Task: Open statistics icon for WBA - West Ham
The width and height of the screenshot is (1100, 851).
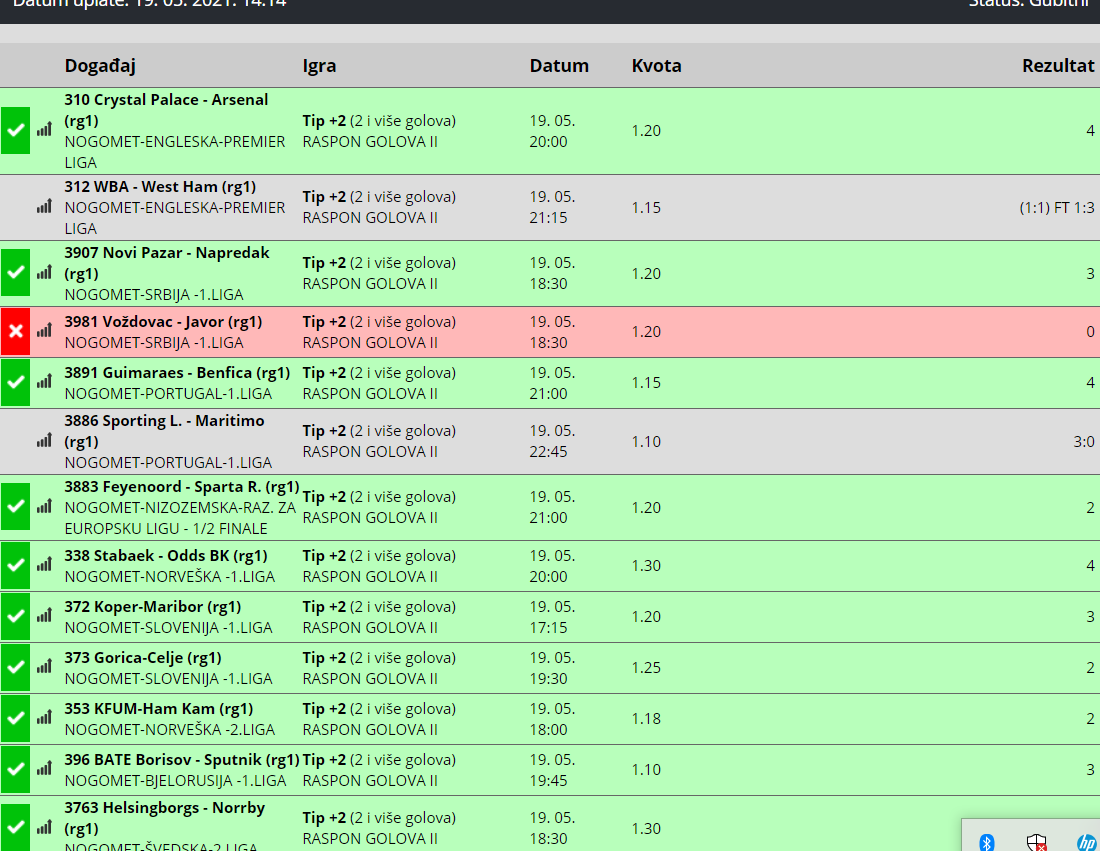Action: (44, 207)
